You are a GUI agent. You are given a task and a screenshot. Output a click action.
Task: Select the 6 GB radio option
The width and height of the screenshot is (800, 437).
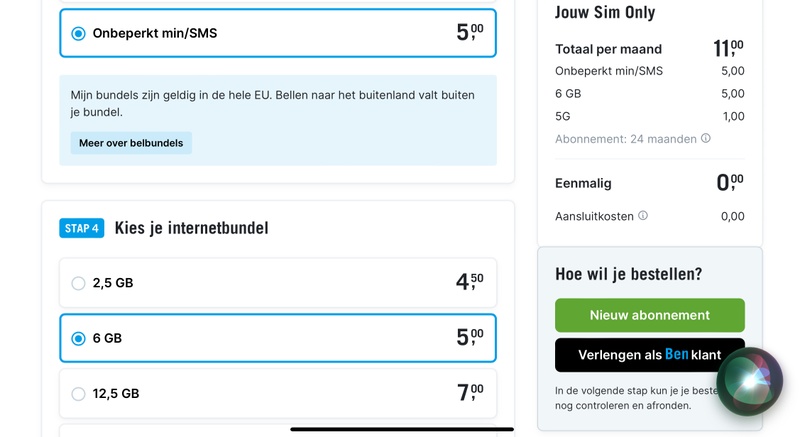click(78, 338)
